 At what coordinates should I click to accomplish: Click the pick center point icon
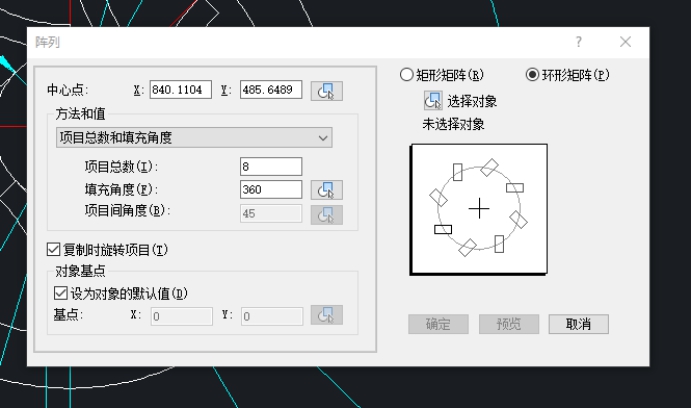pyautogui.click(x=326, y=90)
